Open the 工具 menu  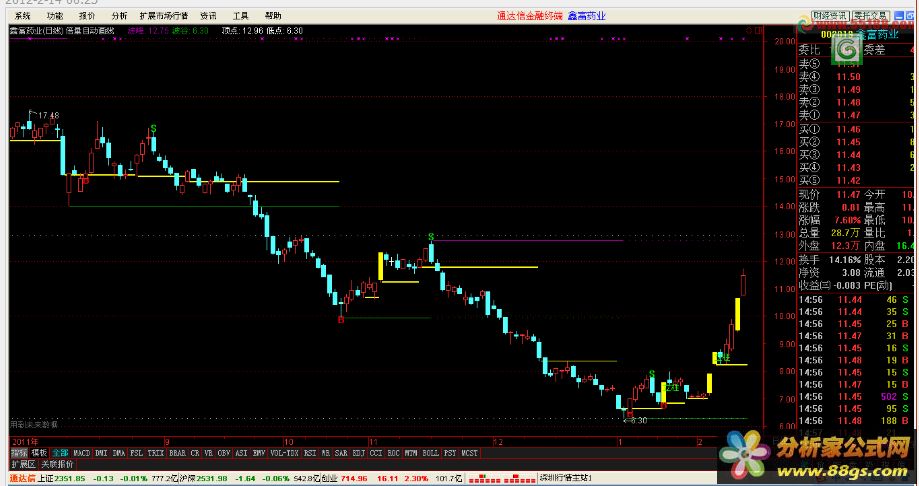(240, 16)
